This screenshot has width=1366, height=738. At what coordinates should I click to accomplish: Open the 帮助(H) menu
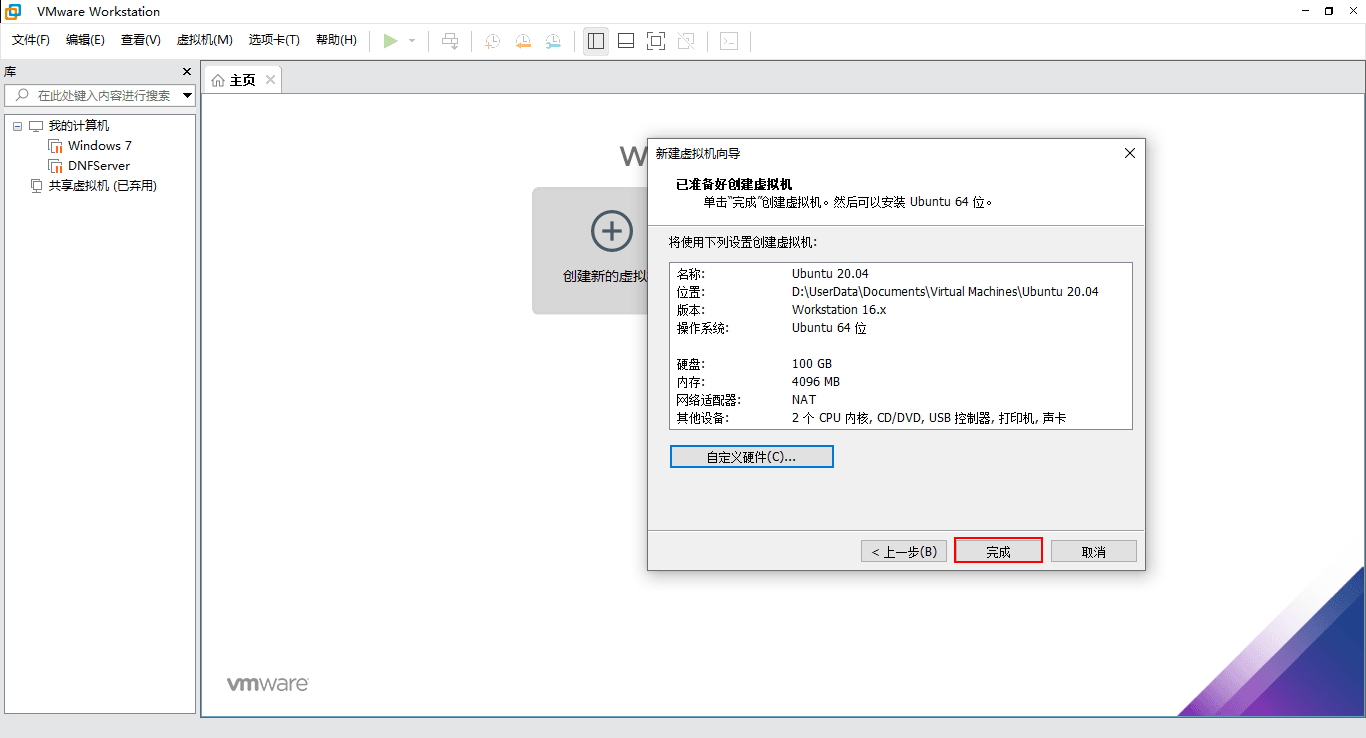click(336, 40)
